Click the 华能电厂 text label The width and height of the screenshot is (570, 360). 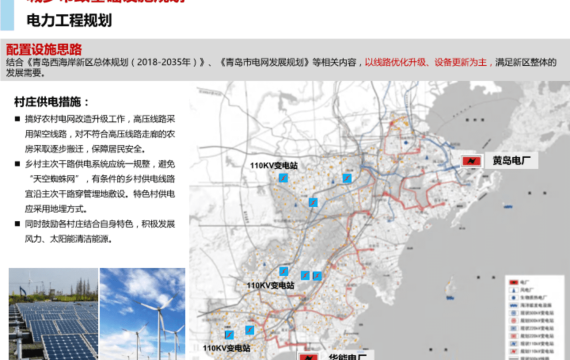pyautogui.click(x=348, y=357)
